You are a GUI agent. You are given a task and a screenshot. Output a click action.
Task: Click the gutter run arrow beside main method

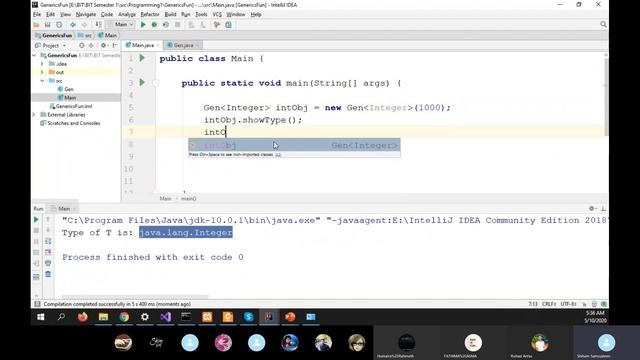(x=142, y=82)
